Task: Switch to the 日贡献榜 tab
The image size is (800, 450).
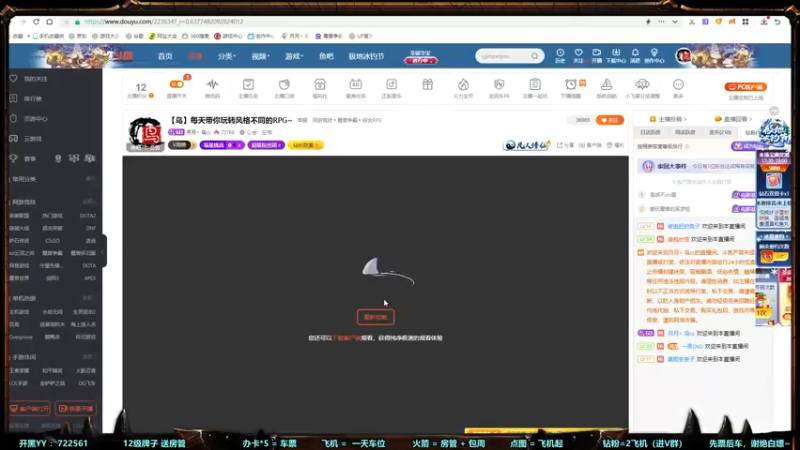Action: [651, 132]
